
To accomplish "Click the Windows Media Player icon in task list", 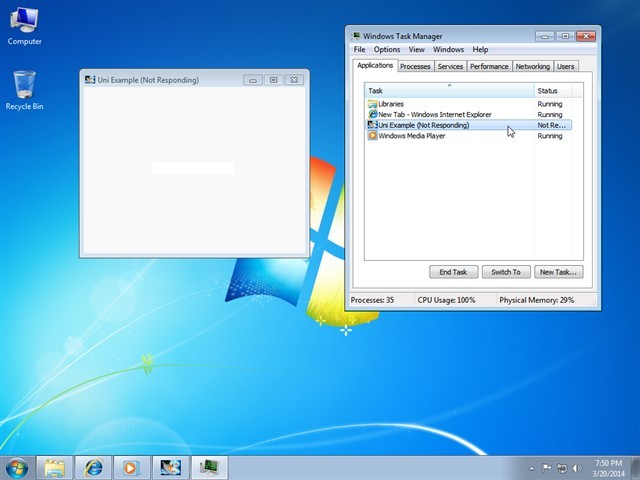I will tap(372, 136).
